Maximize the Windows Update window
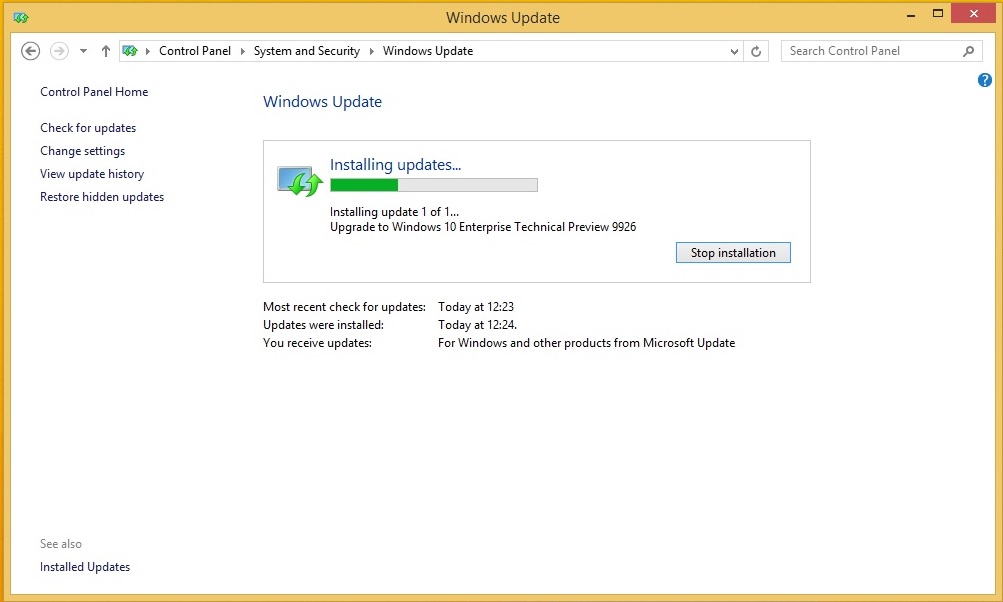This screenshot has width=1003, height=602. pyautogui.click(x=938, y=14)
